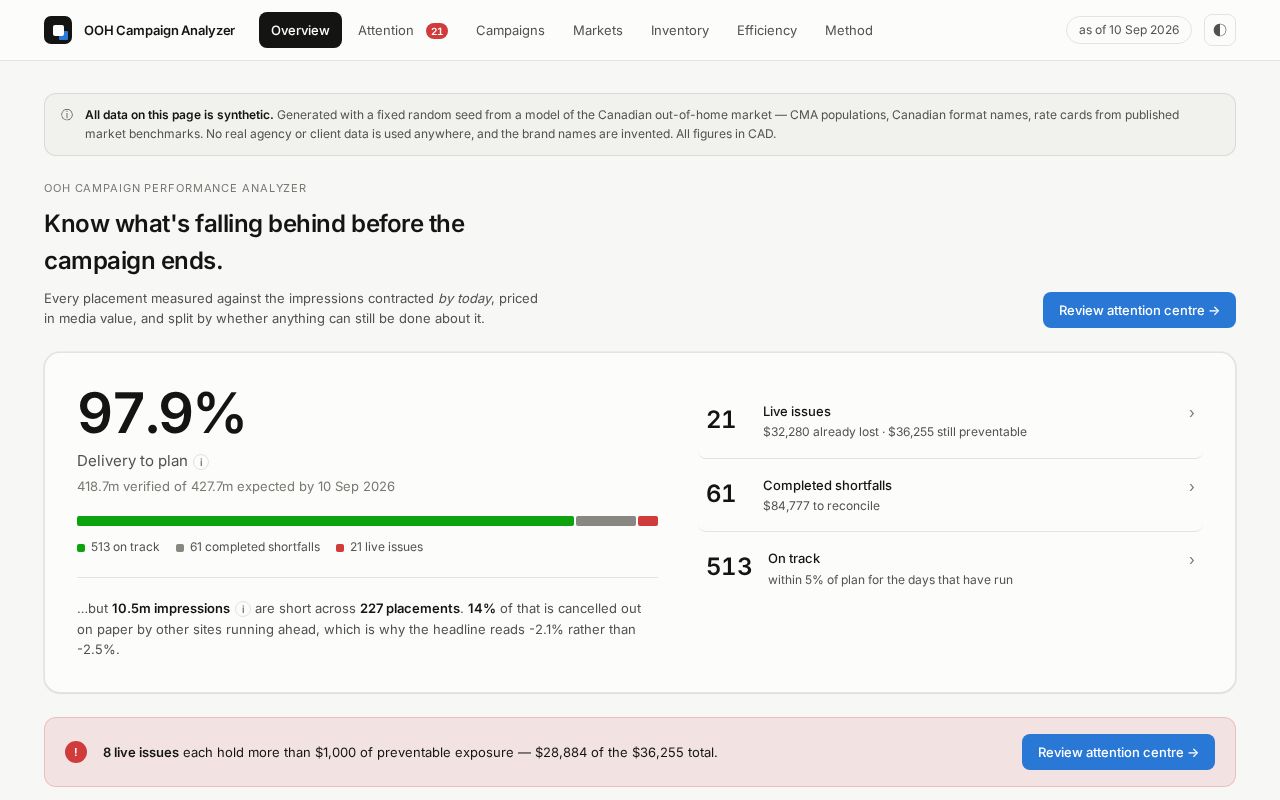1280x800 pixels.
Task: Click the red live-issues bar segment
Action: pos(648,521)
